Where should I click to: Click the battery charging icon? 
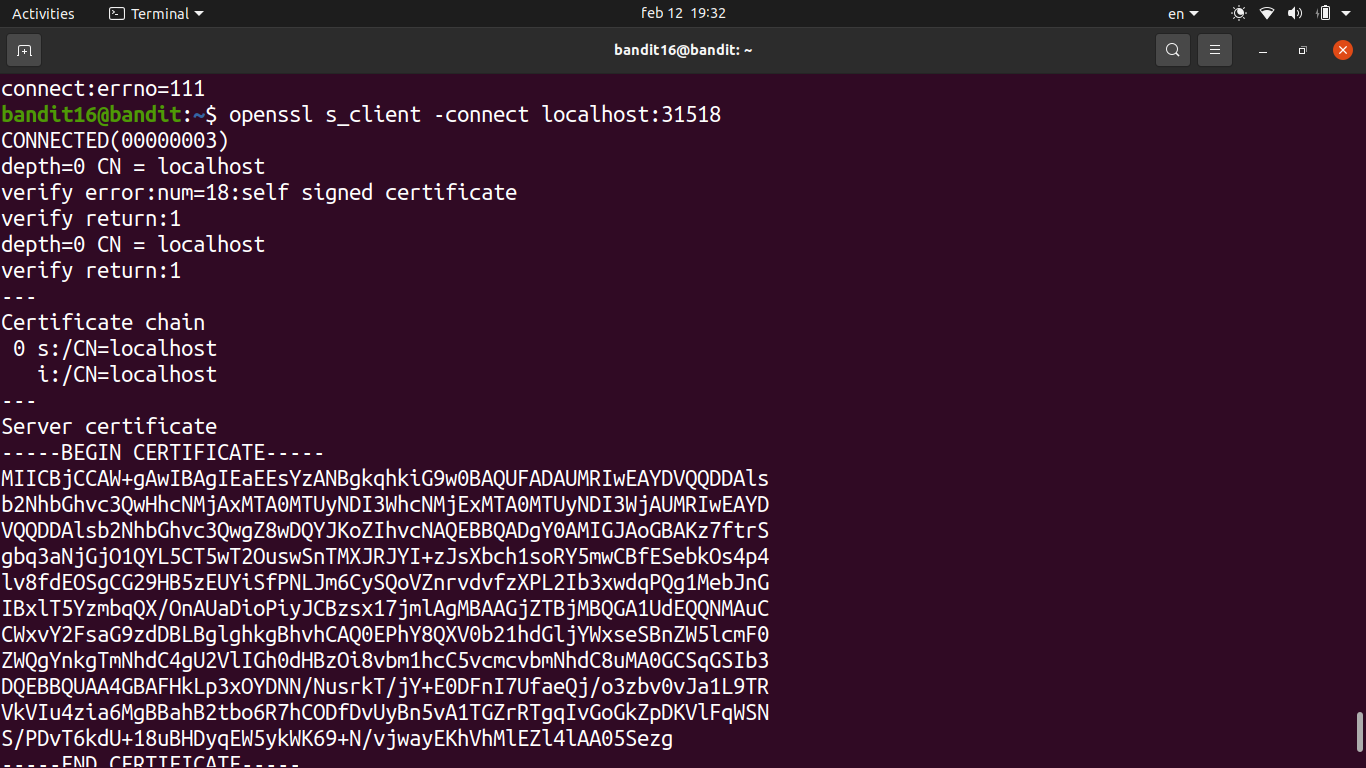pyautogui.click(x=1323, y=14)
